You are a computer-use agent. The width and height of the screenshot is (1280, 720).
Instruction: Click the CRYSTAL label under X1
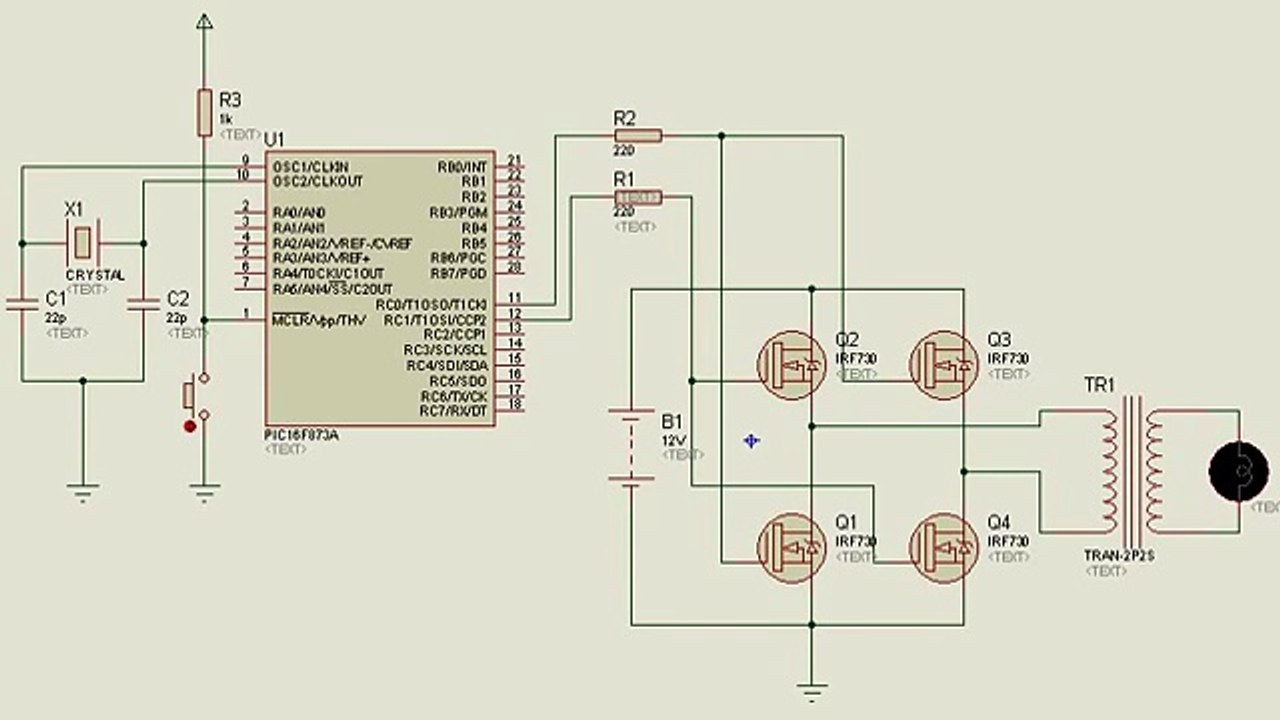click(x=95, y=275)
